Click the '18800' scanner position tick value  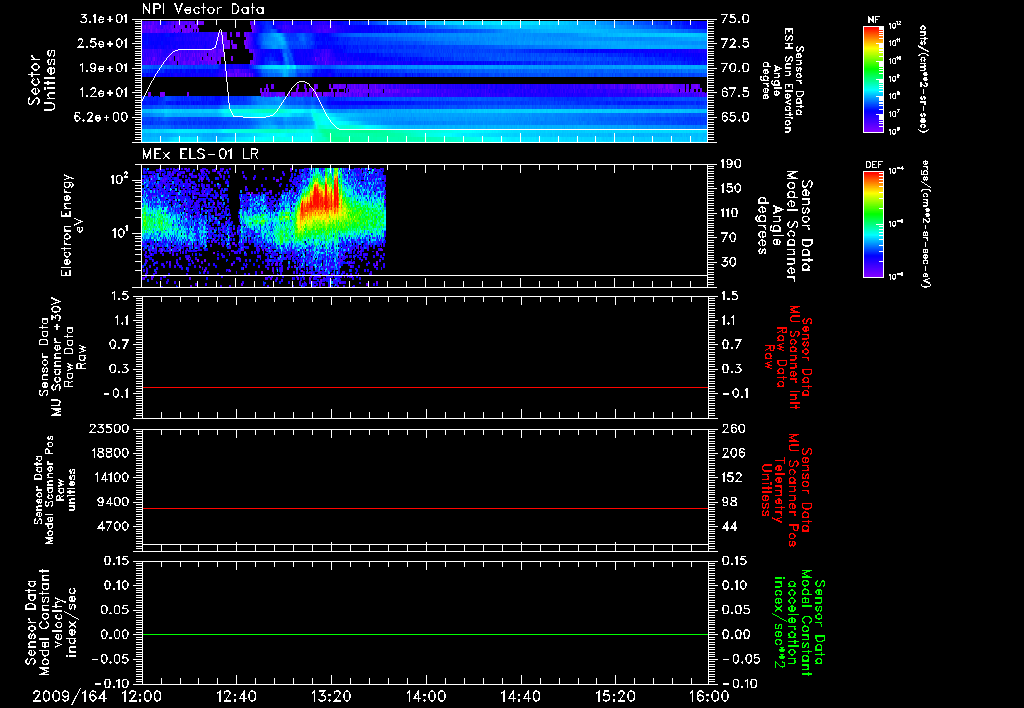pyautogui.click(x=110, y=453)
